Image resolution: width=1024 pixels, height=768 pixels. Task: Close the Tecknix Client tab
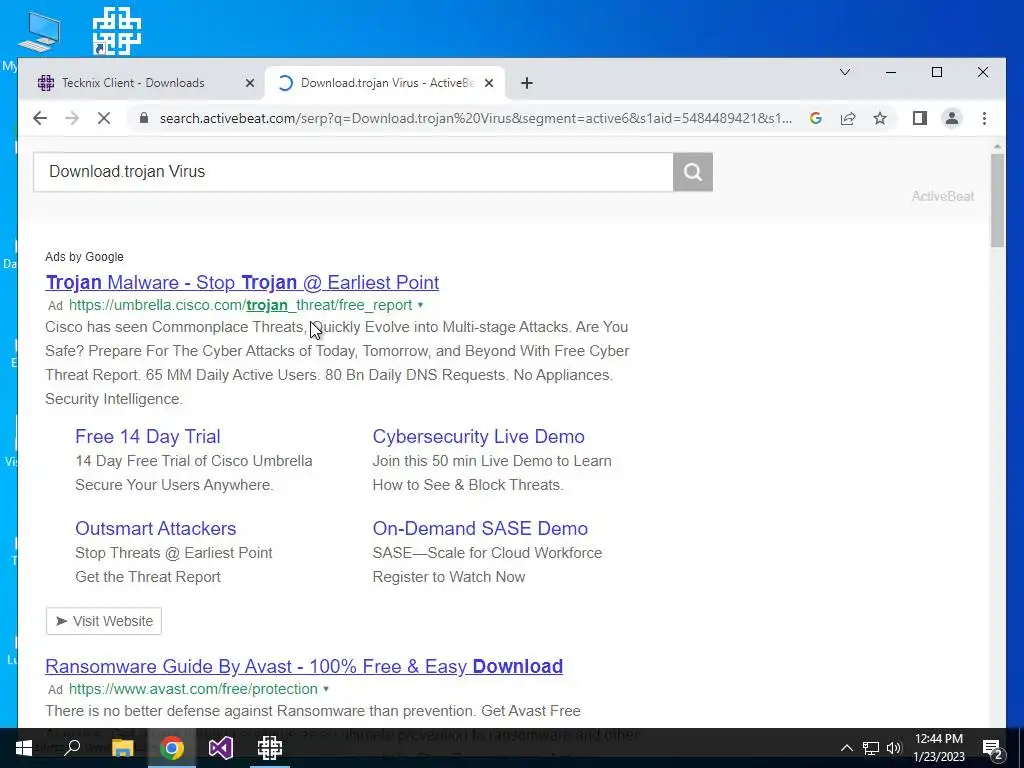(x=249, y=83)
